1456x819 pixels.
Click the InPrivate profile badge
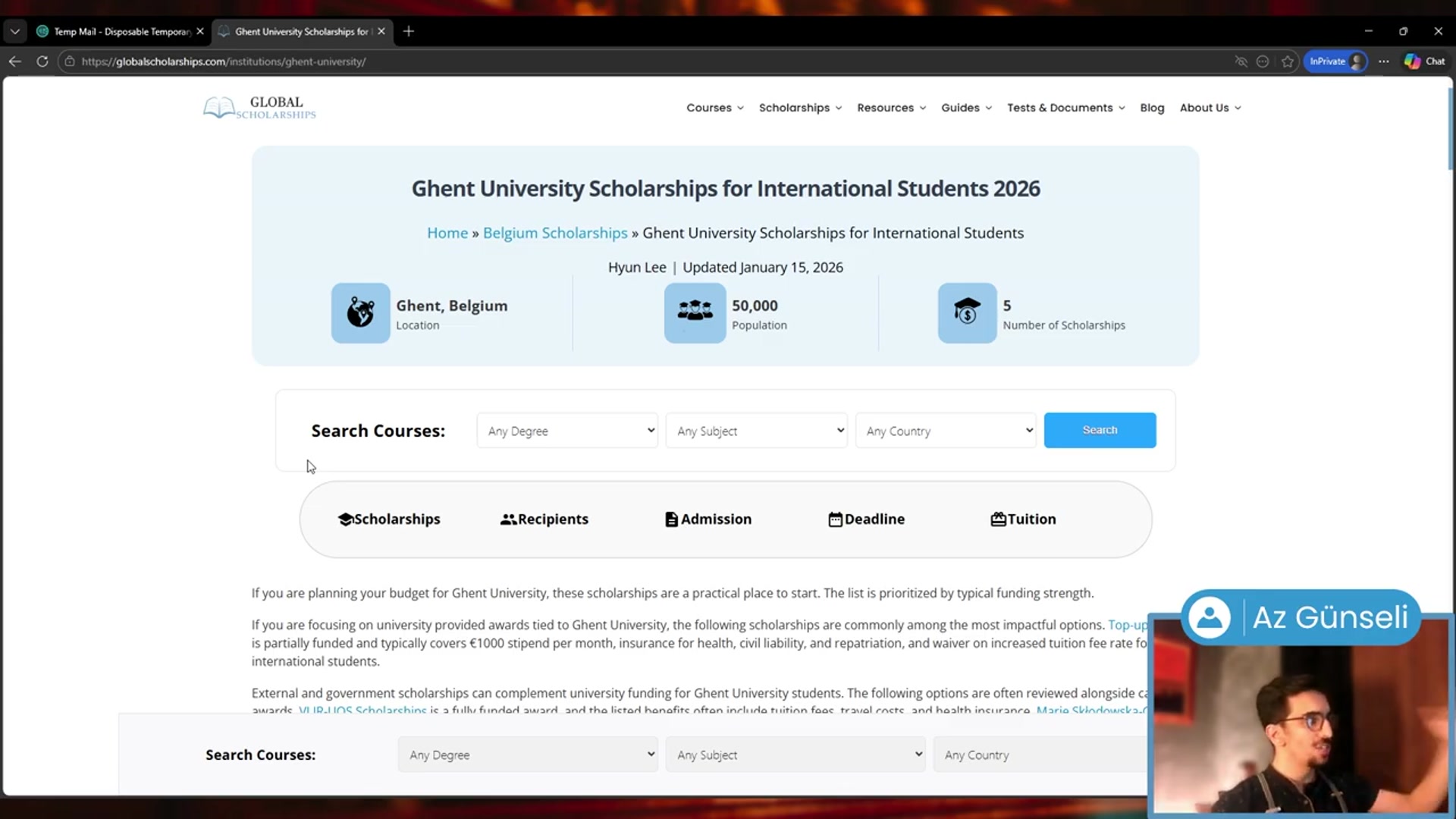[1335, 61]
